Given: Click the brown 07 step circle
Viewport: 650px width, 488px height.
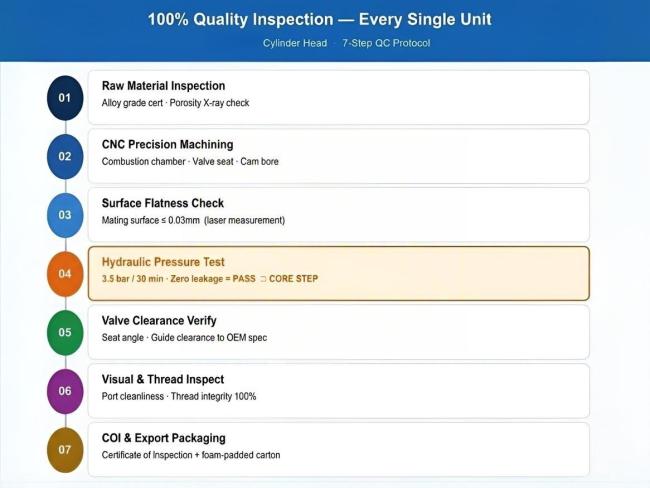Looking at the screenshot, I should [x=65, y=450].
